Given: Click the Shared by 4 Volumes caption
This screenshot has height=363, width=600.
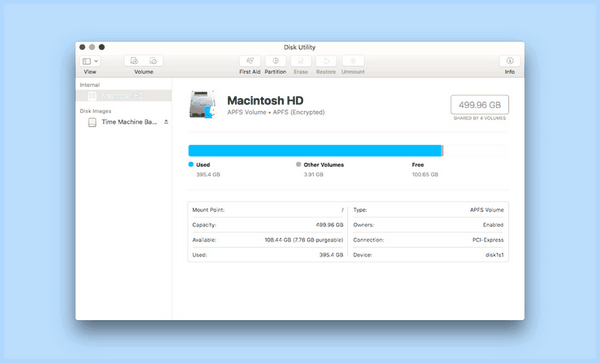Looking at the screenshot, I should 479,119.
